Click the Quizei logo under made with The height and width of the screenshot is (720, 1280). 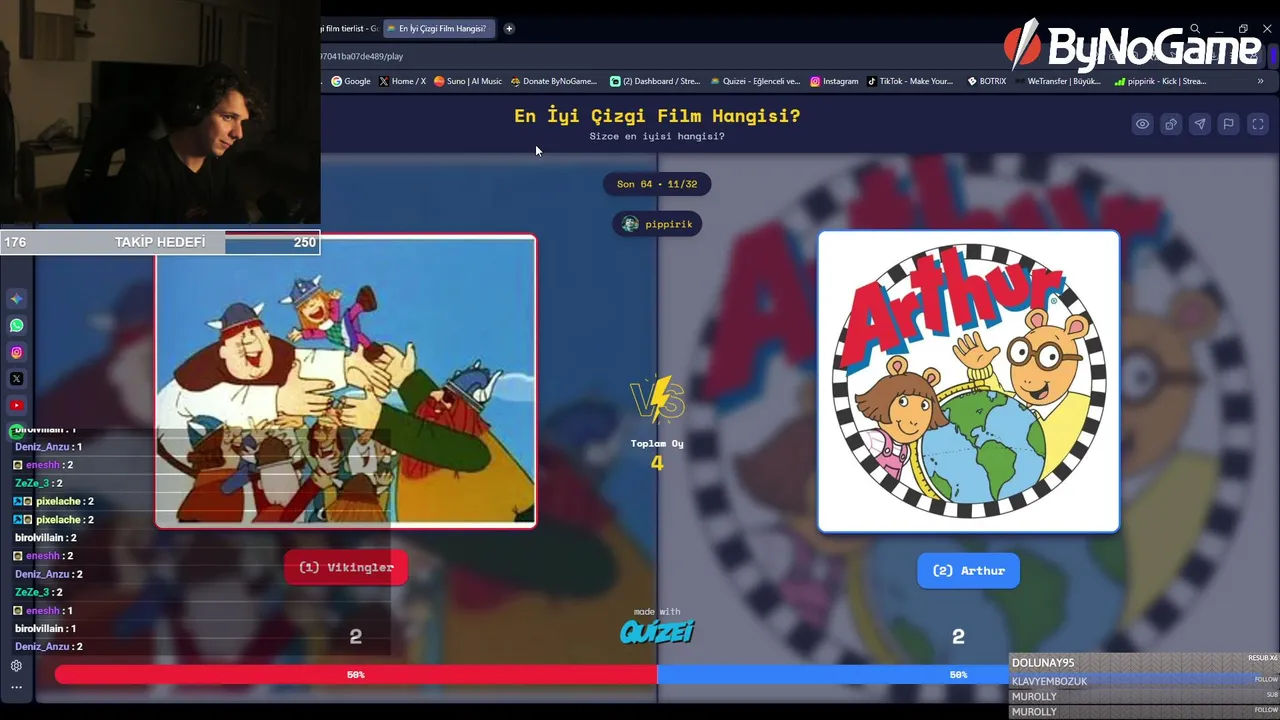[657, 631]
